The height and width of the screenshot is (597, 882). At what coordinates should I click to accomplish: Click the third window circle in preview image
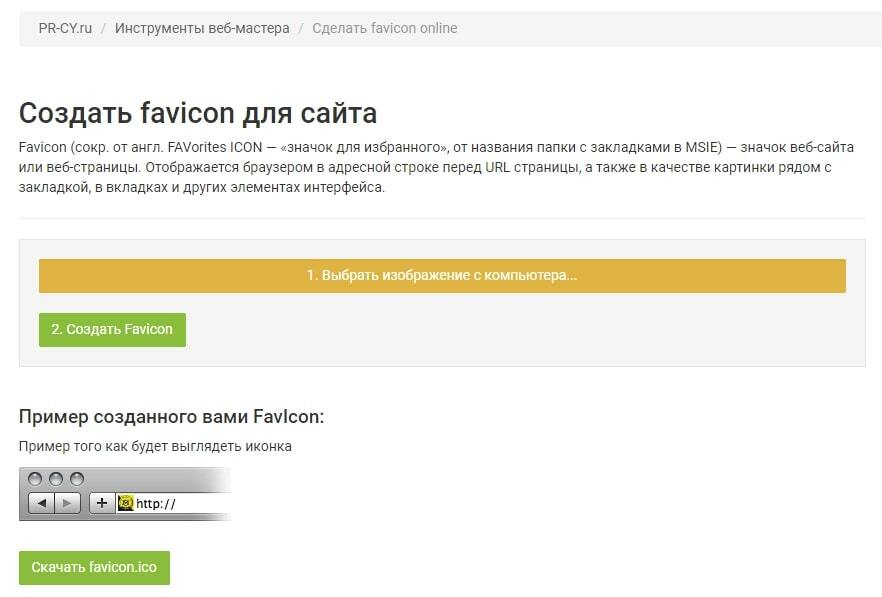click(x=76, y=479)
